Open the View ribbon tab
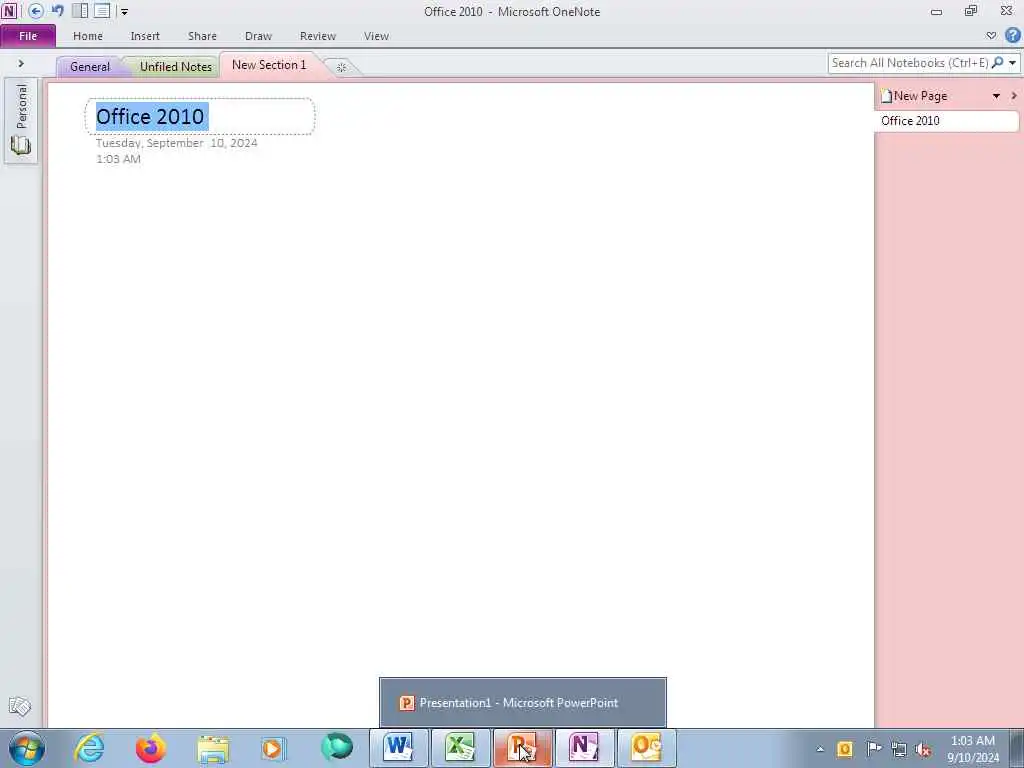 (x=376, y=36)
